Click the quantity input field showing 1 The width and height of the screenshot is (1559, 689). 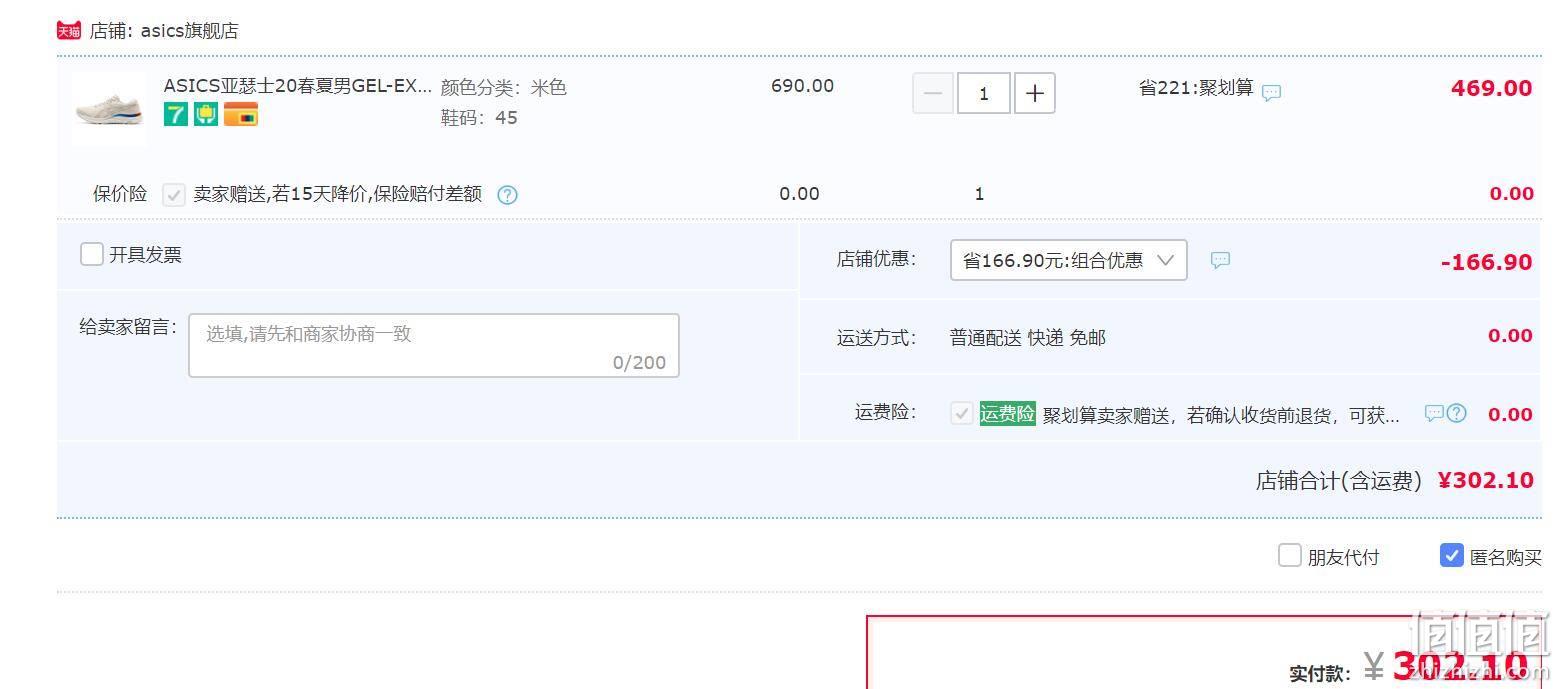pyautogui.click(x=983, y=93)
